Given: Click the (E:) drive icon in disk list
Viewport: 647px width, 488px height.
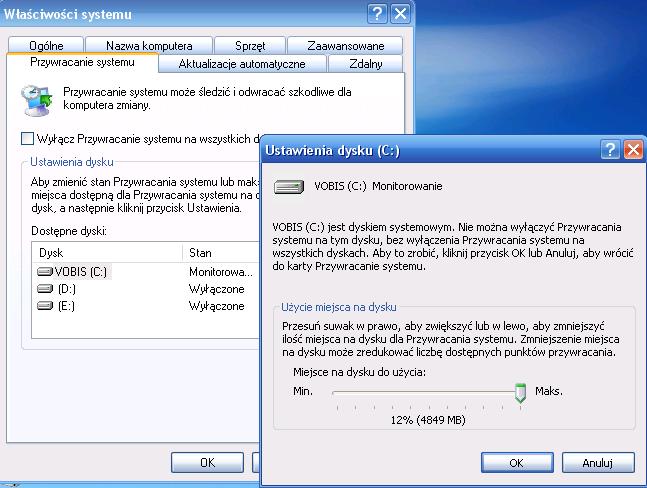Looking at the screenshot, I should 45,306.
